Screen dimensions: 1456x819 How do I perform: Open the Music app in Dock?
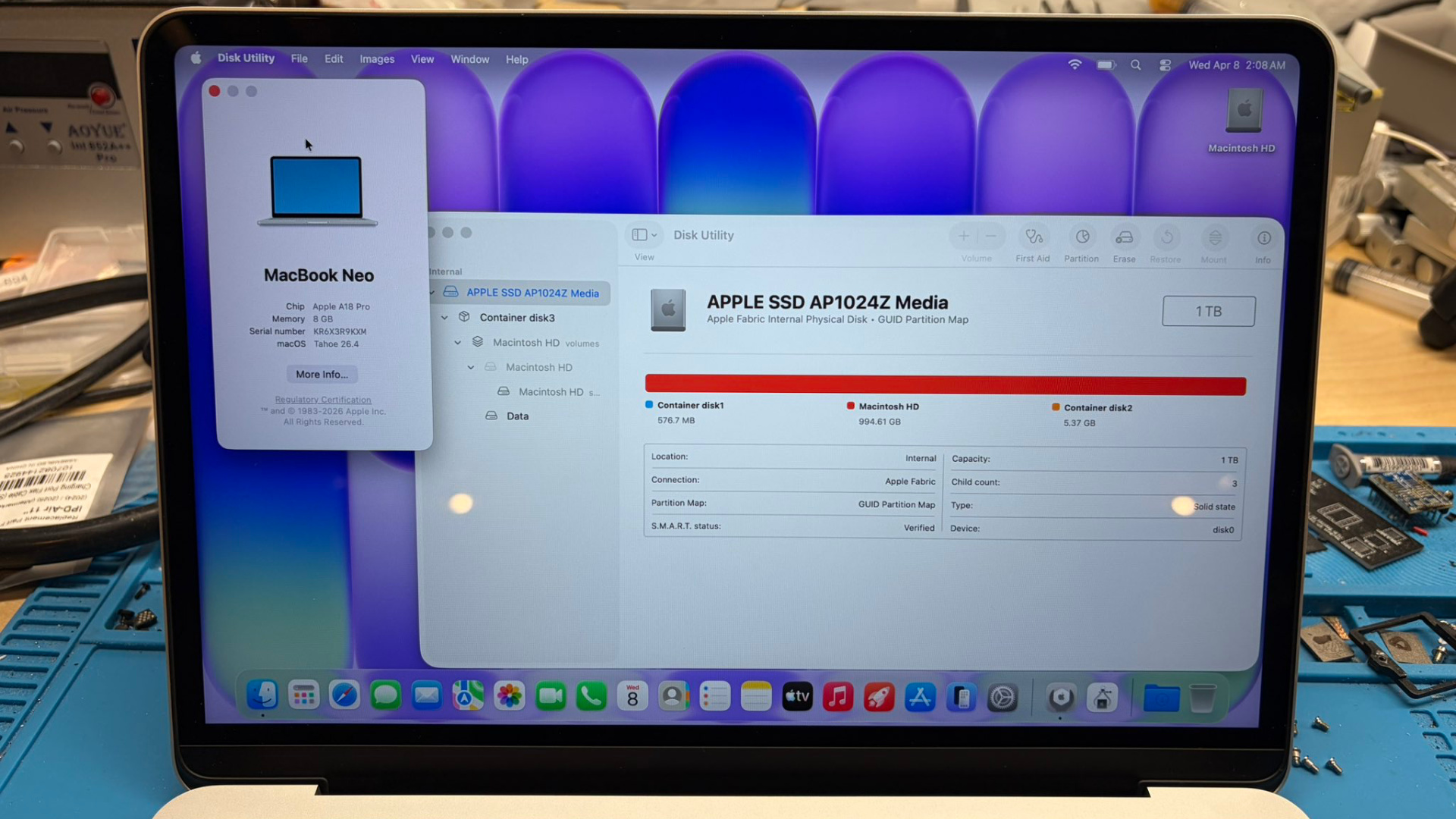point(838,696)
